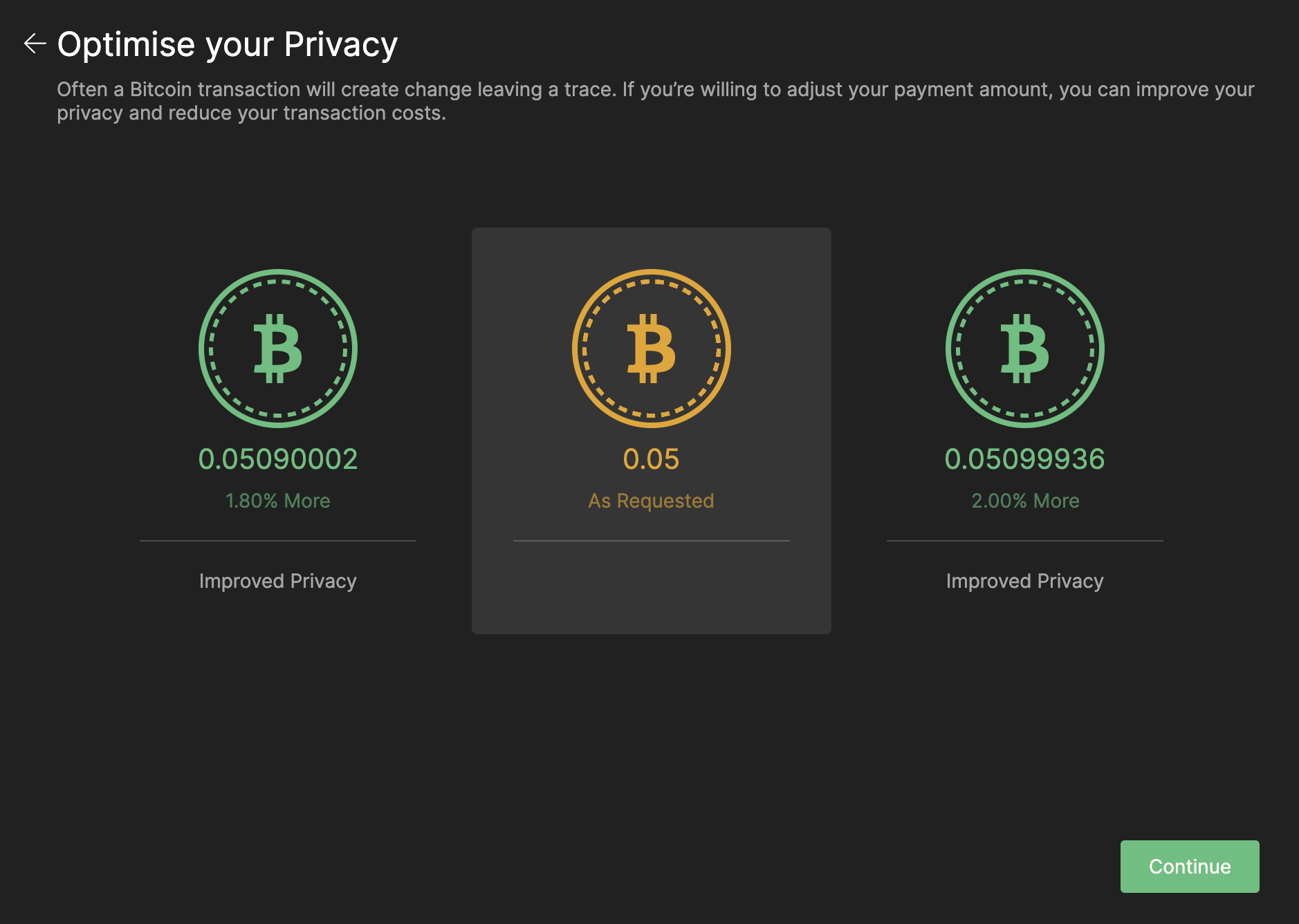Choose the 0.05 requested amount

click(652, 459)
